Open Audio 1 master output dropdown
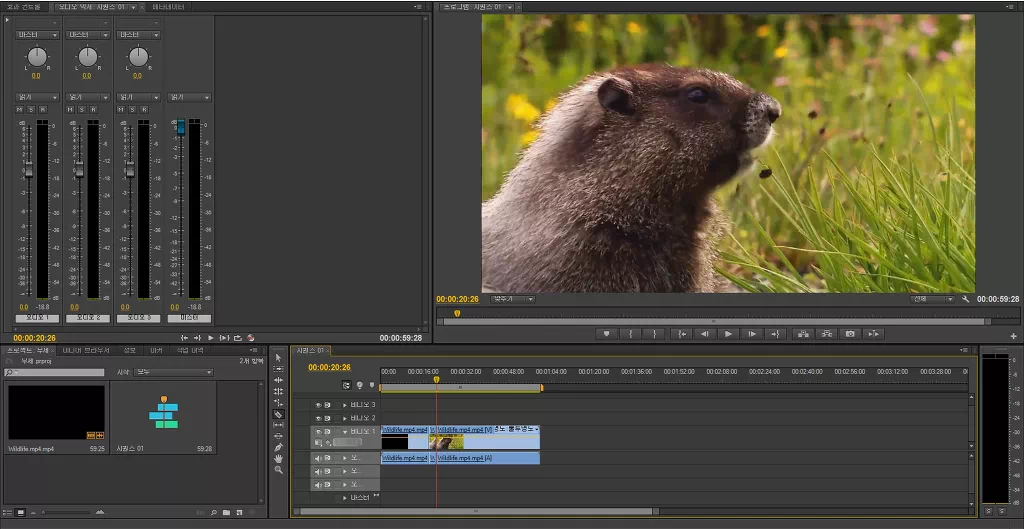The width and height of the screenshot is (1024, 529). (x=37, y=35)
